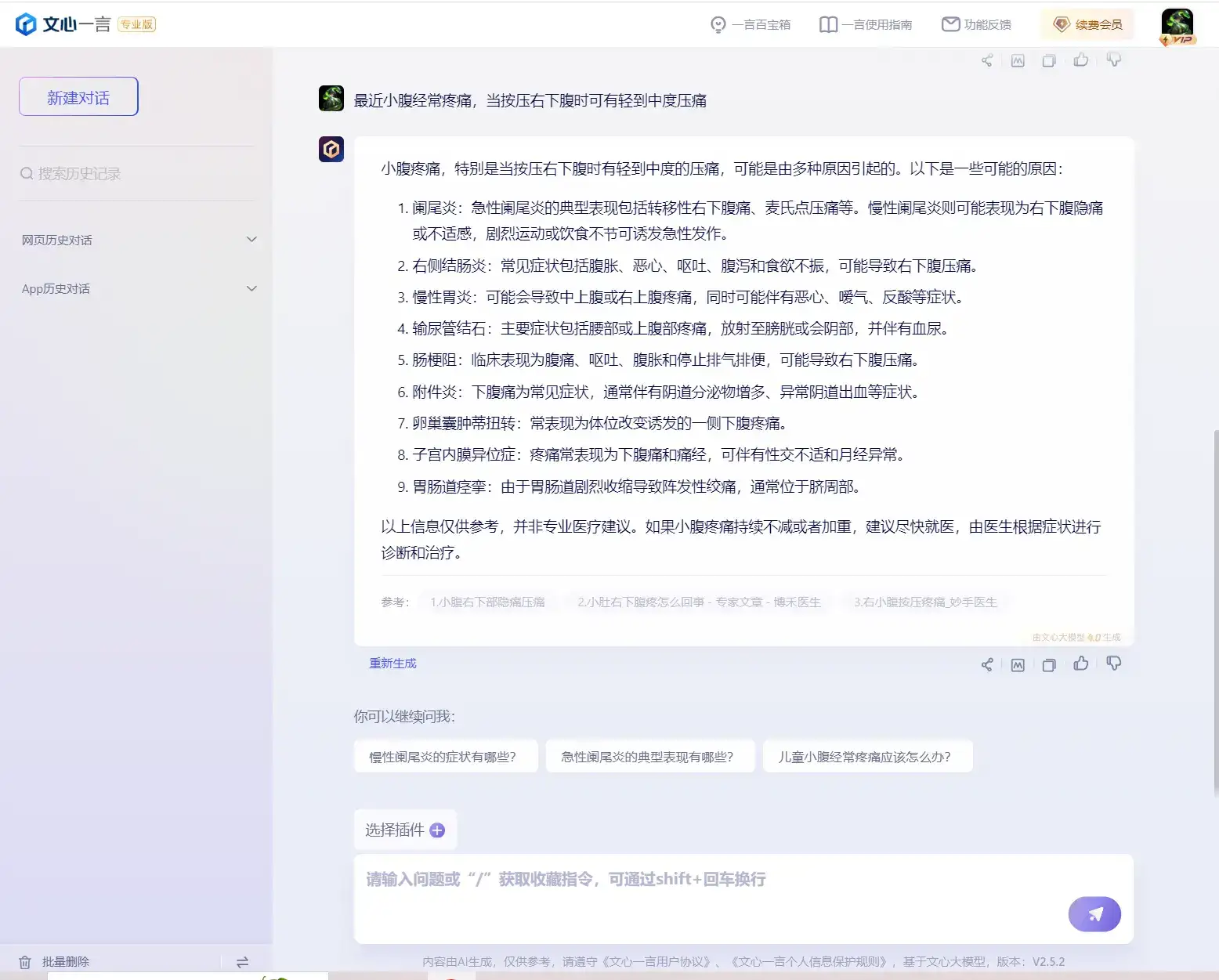This screenshot has height=980, width=1219.
Task: Share the AI response via share icon
Action: click(x=986, y=664)
